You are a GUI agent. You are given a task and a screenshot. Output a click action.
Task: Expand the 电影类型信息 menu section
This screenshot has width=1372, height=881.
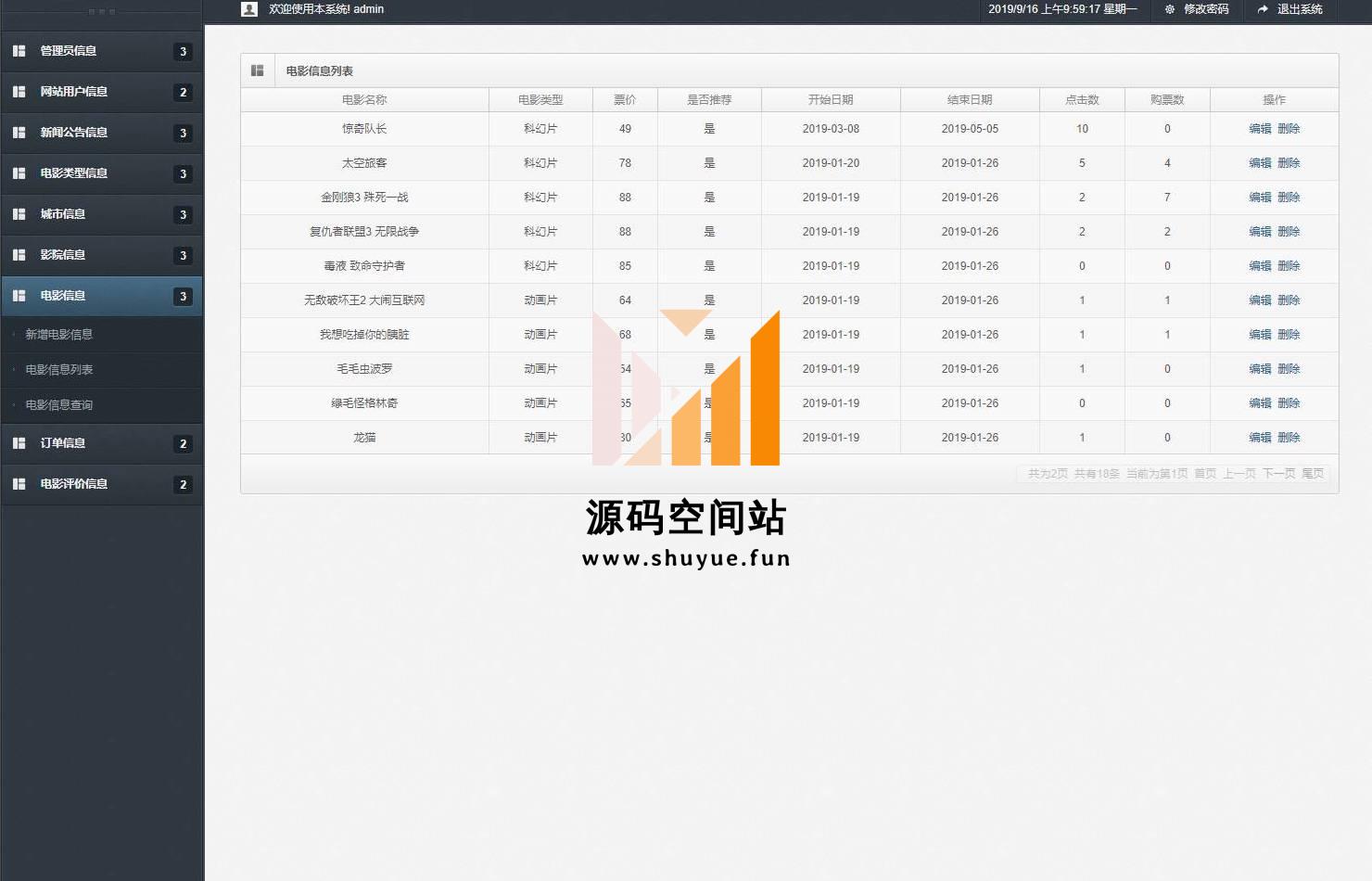pyautogui.click(x=102, y=173)
